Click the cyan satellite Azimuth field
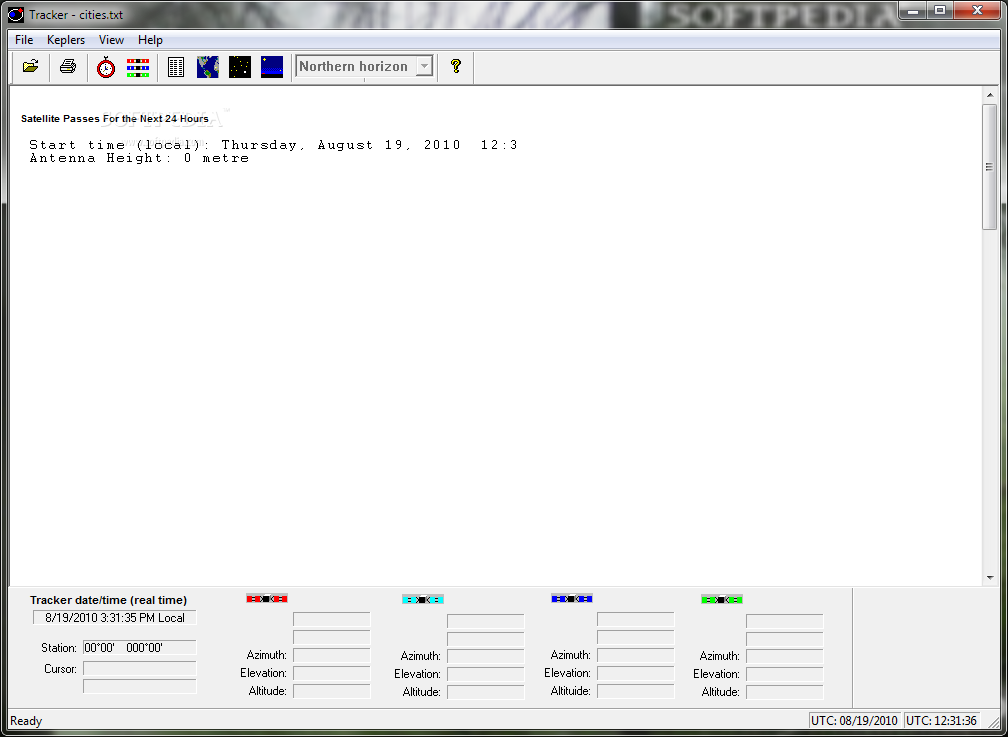 pos(485,656)
